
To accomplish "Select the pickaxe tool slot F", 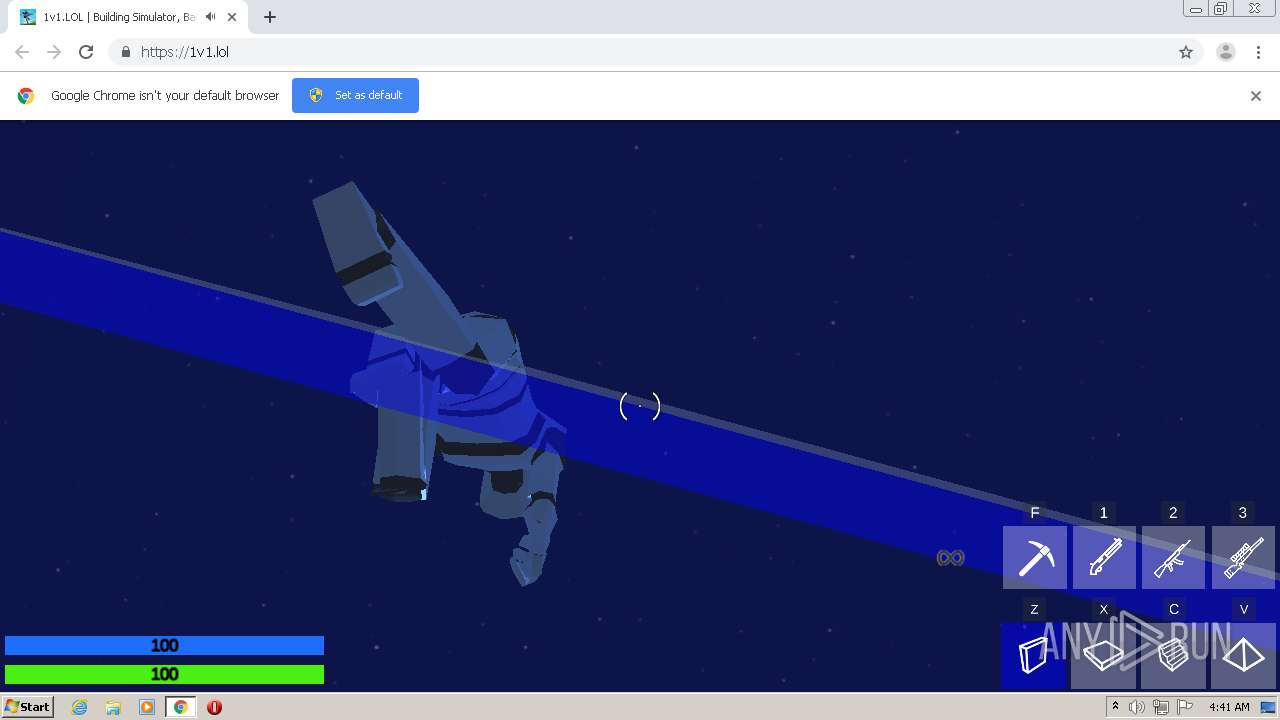I will pos(1035,557).
